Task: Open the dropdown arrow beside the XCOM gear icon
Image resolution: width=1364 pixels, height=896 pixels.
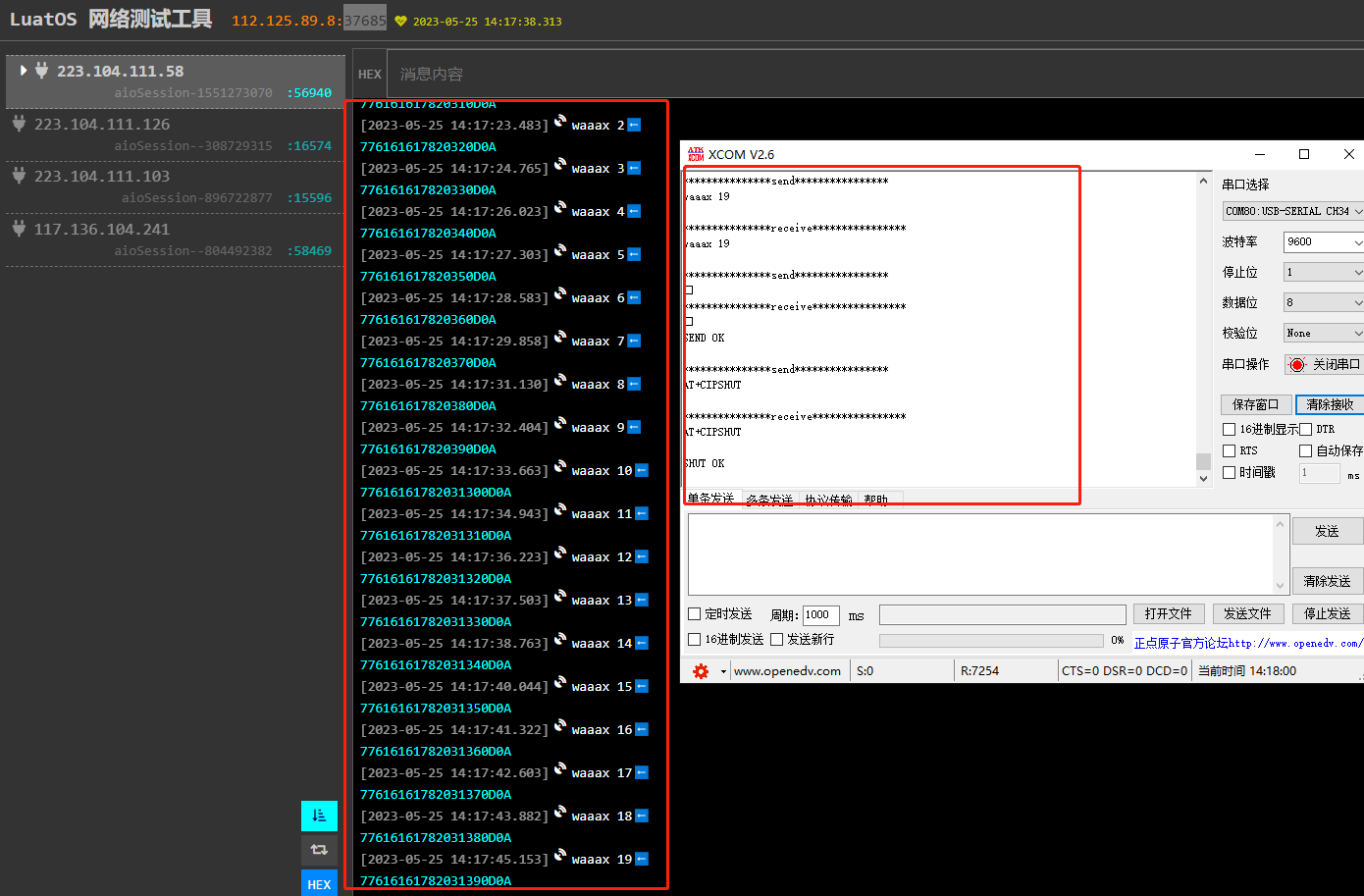Action: point(723,671)
